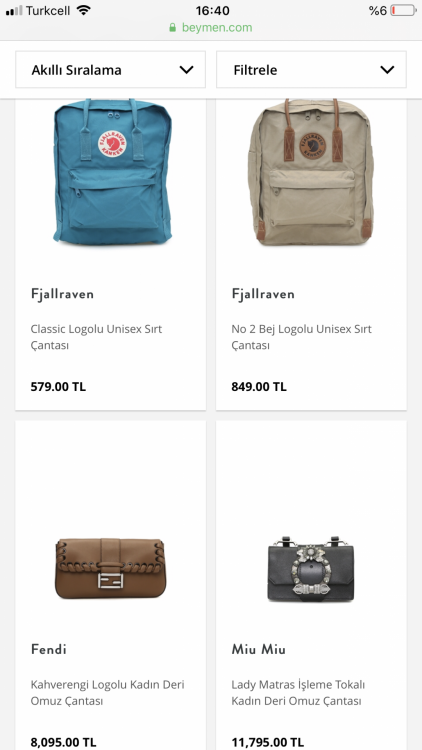View the brown Fendi shoulder bag image
The width and height of the screenshot is (422, 750).
click(x=110, y=568)
